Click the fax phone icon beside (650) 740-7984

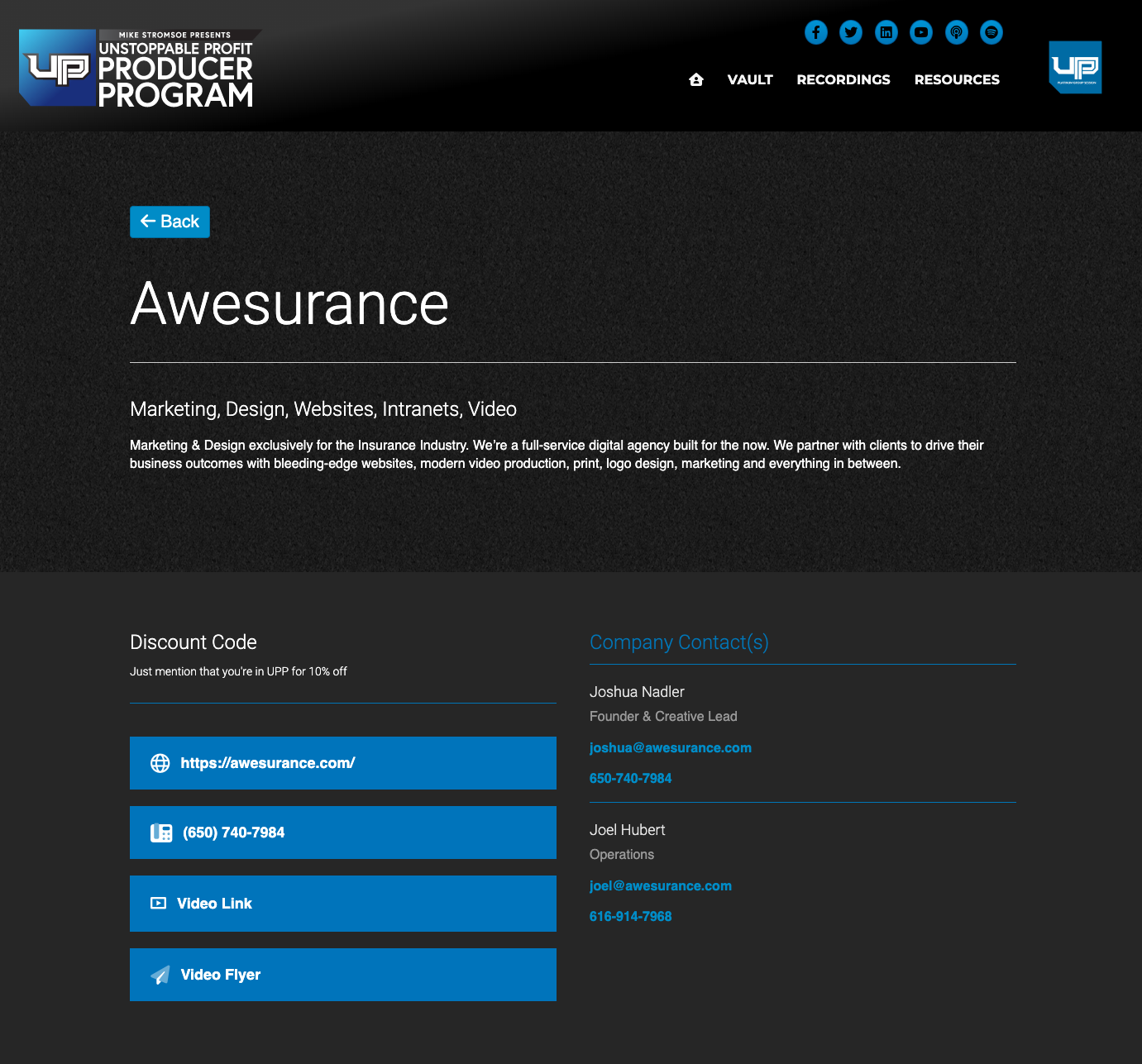[161, 833]
